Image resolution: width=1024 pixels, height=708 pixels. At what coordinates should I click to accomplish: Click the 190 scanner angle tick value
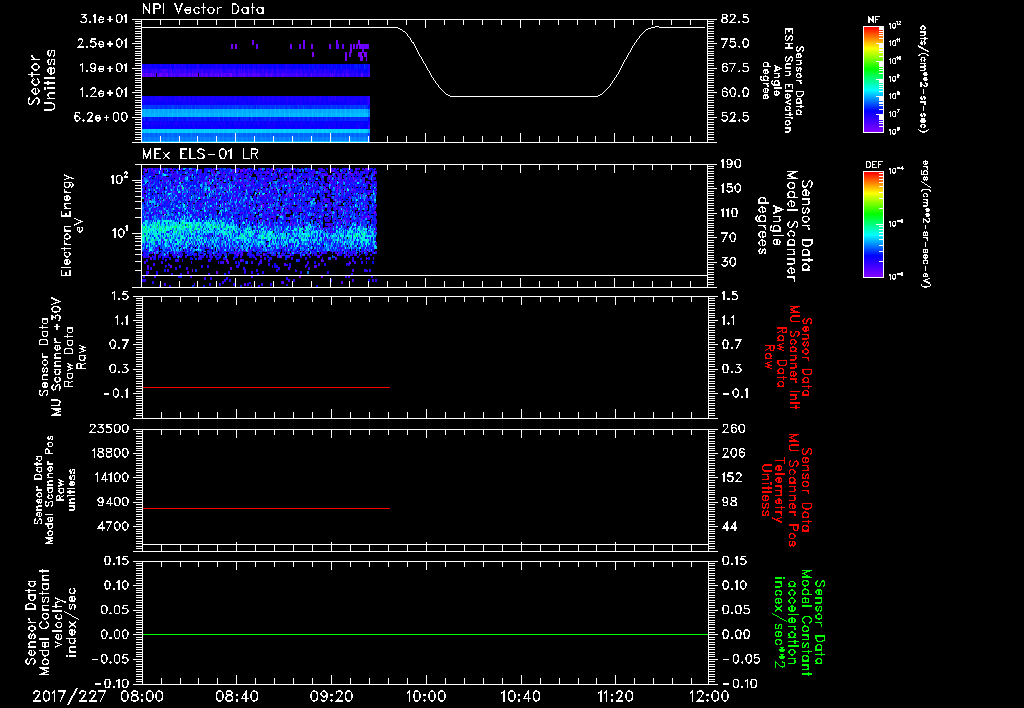732,164
